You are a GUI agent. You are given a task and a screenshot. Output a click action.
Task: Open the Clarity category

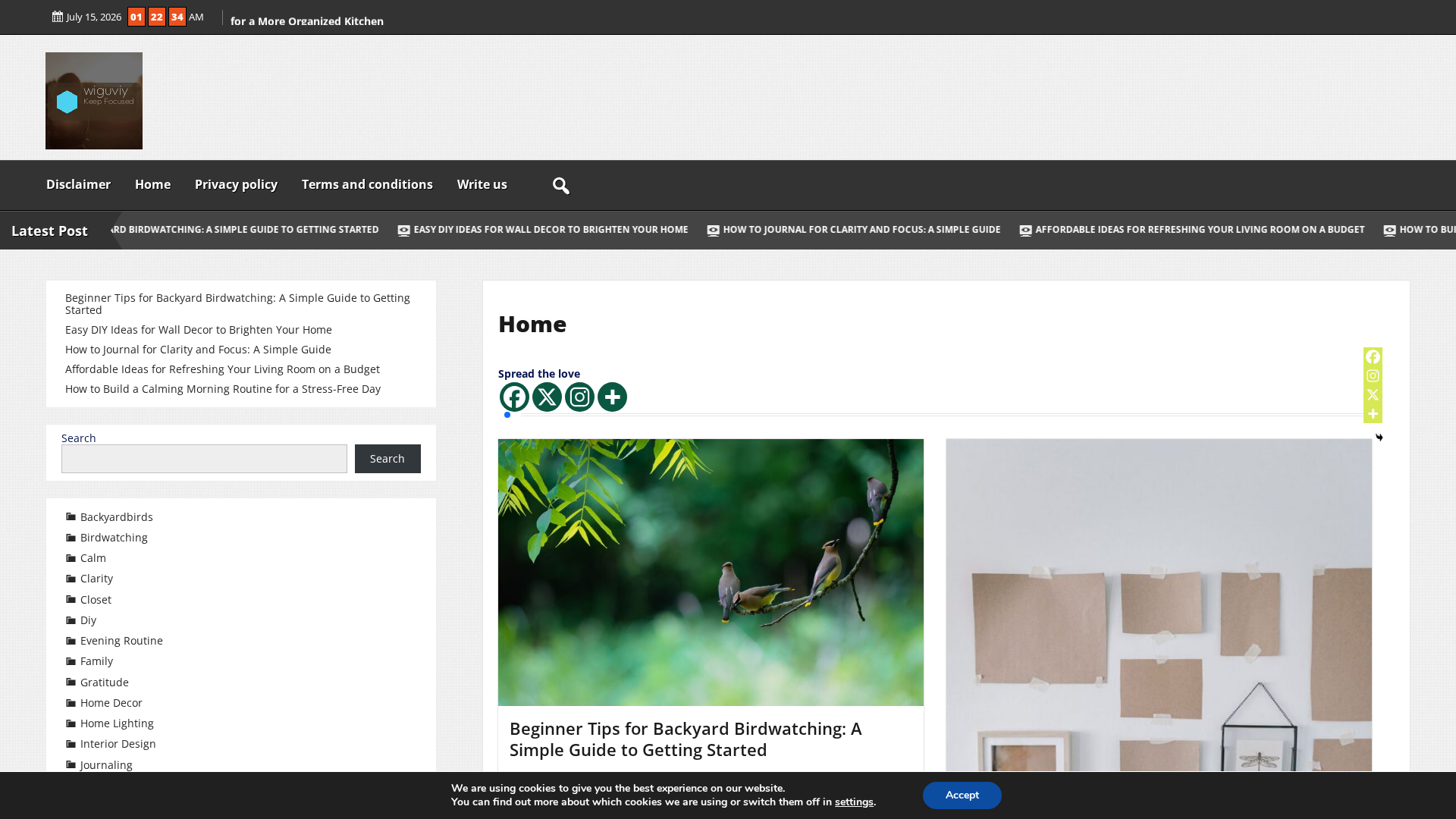(96, 579)
